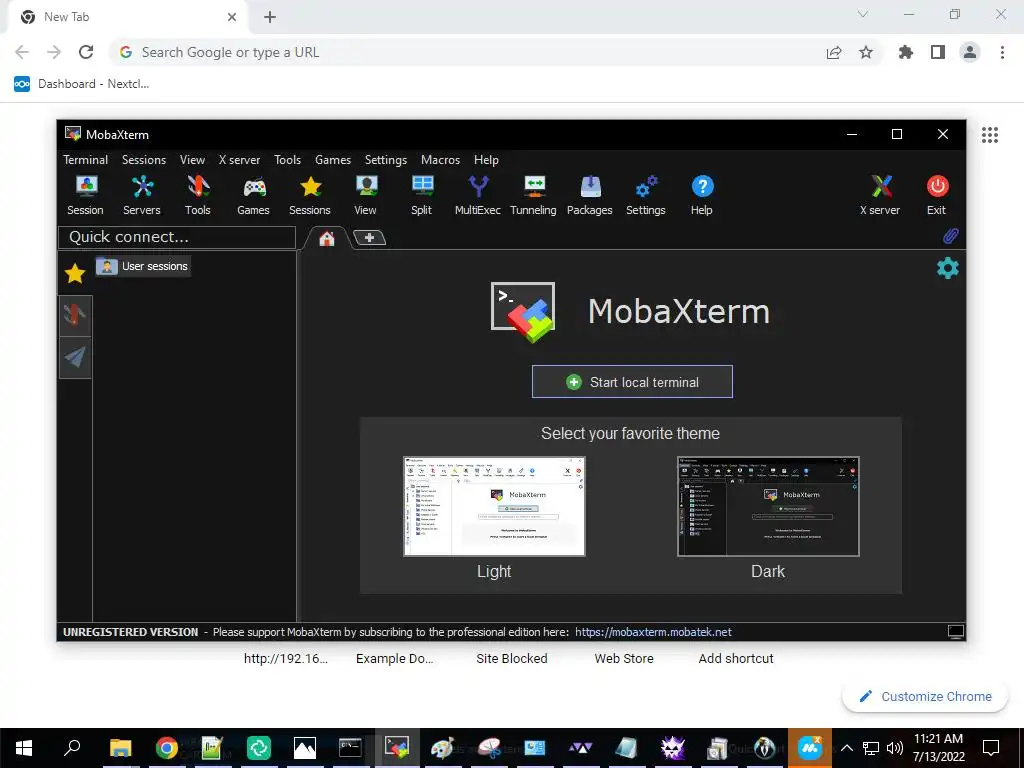
Task: Open the Sessions star toolbar icon
Action: pos(310,195)
